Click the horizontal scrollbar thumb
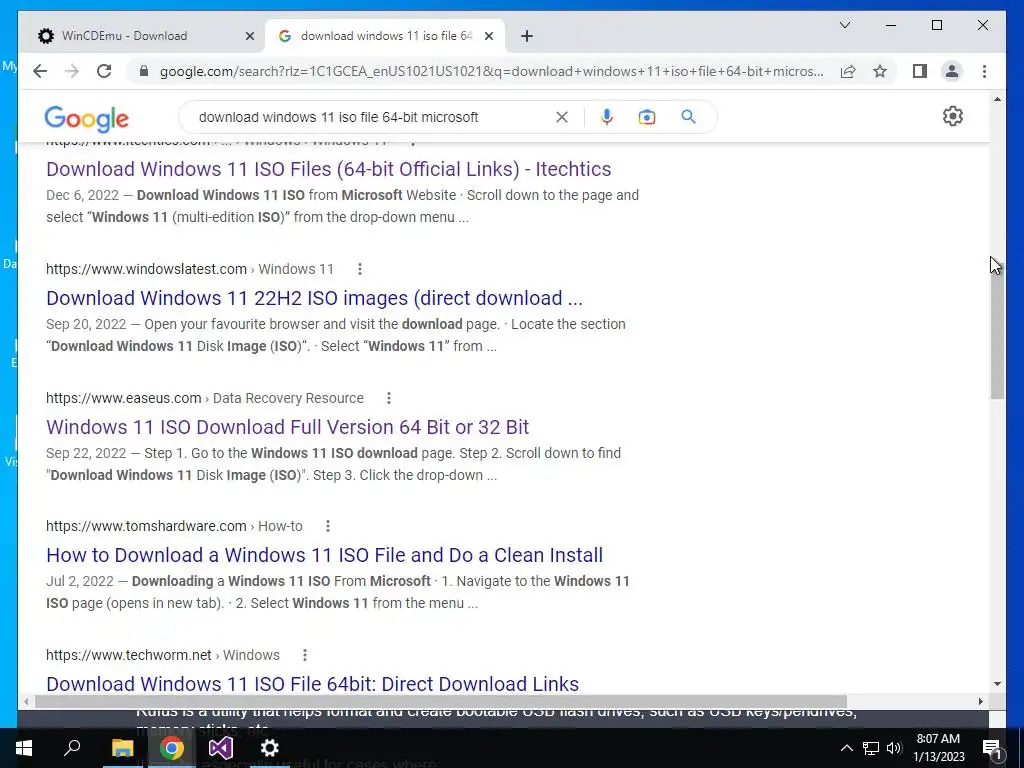 (440, 701)
